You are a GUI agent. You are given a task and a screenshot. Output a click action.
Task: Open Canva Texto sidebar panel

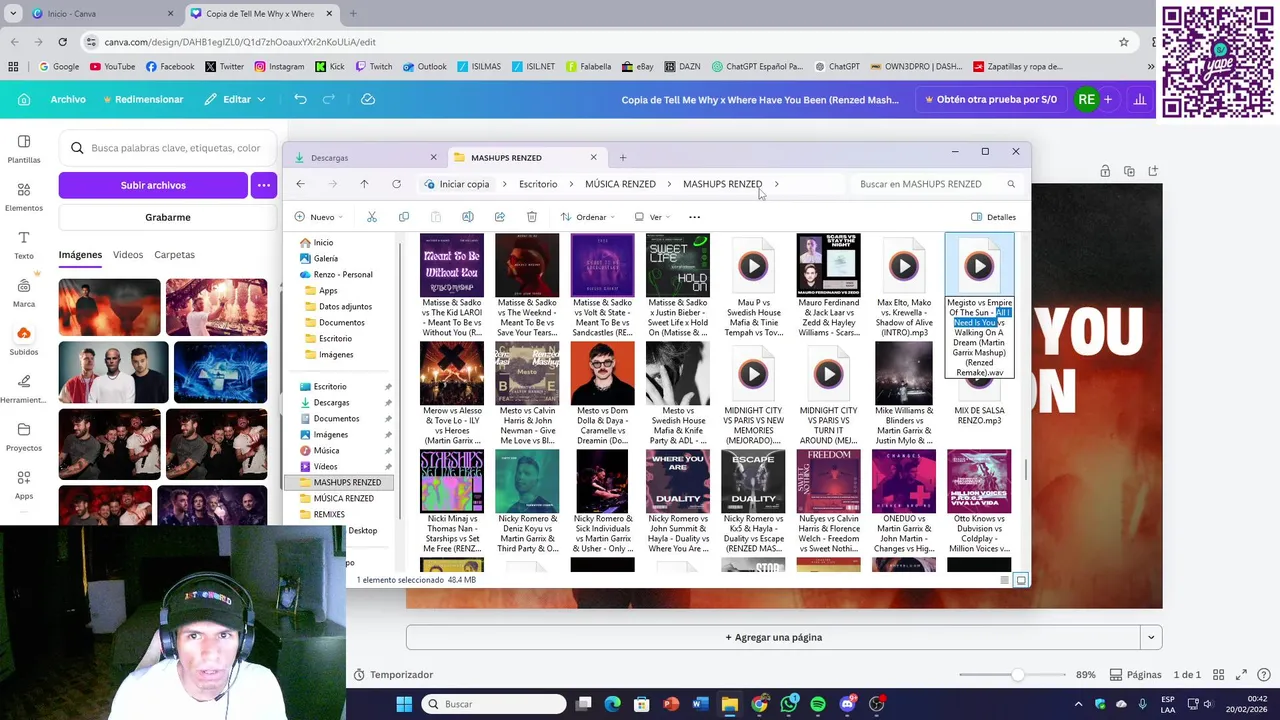coord(24,245)
